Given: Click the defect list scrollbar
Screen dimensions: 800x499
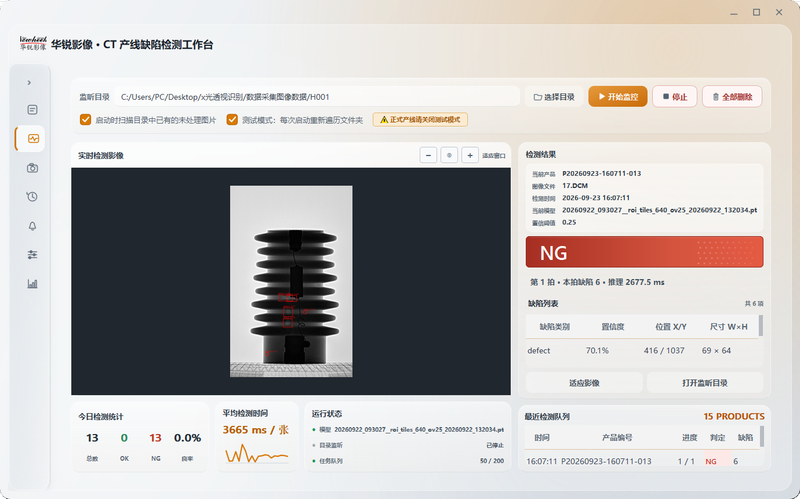Looking at the screenshot, I should pos(761,326).
